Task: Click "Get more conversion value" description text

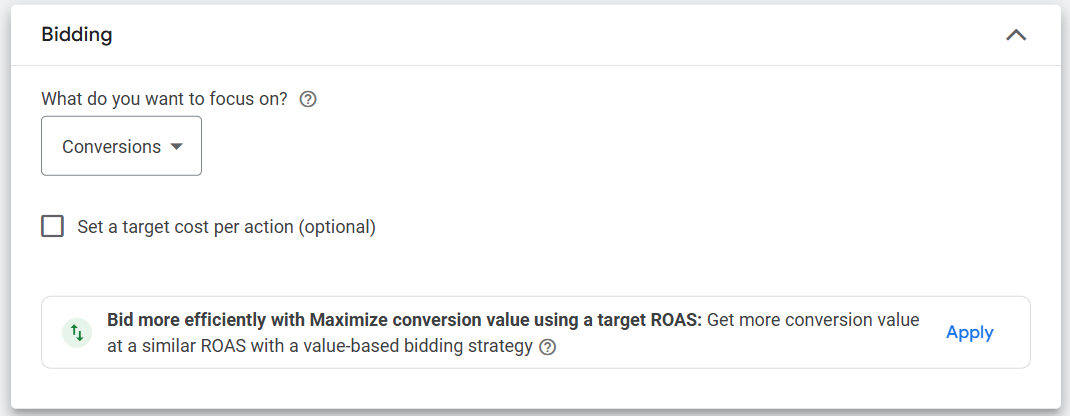Action: 812,320
